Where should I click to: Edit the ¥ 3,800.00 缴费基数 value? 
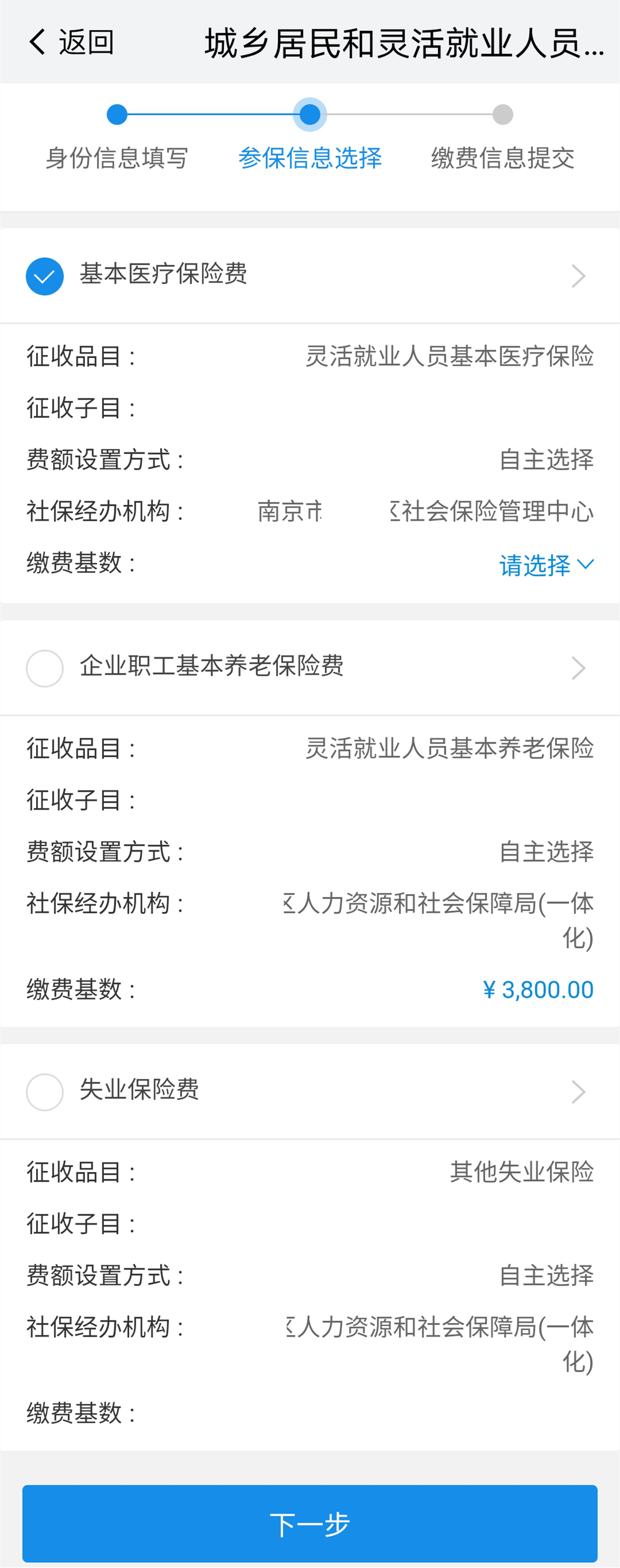pyautogui.click(x=538, y=990)
